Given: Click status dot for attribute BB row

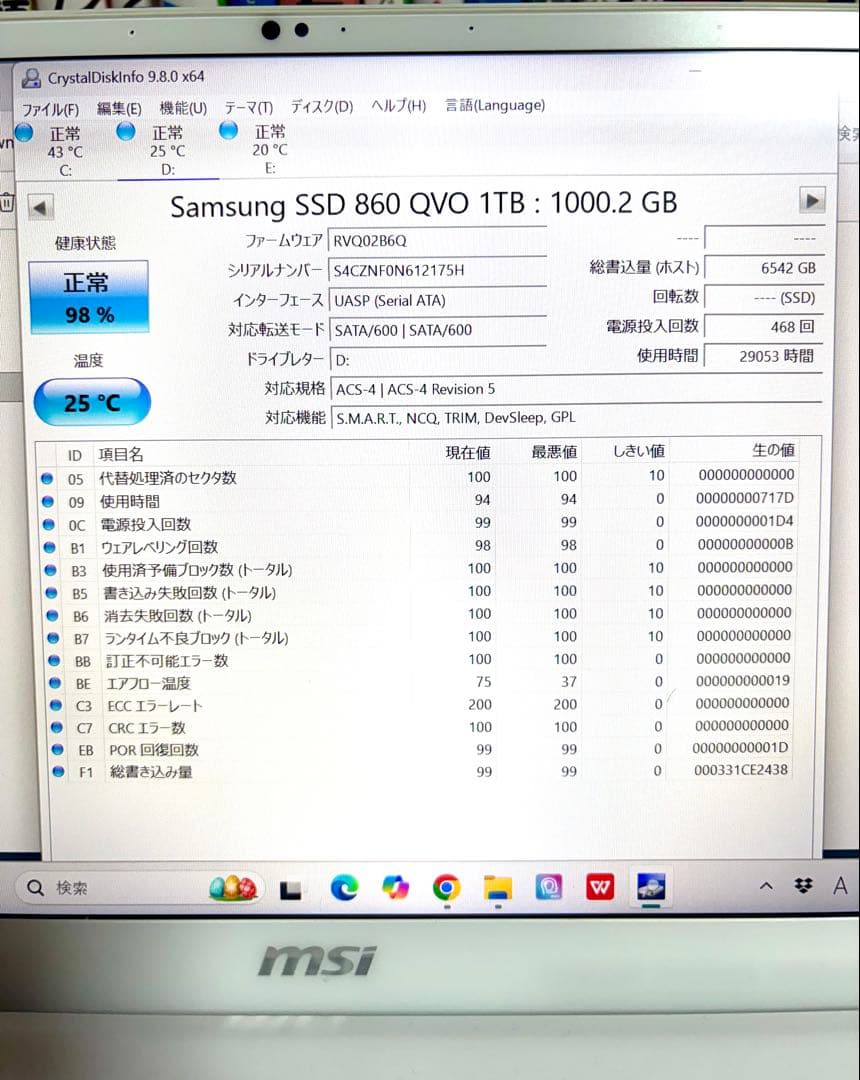Looking at the screenshot, I should tap(54, 661).
